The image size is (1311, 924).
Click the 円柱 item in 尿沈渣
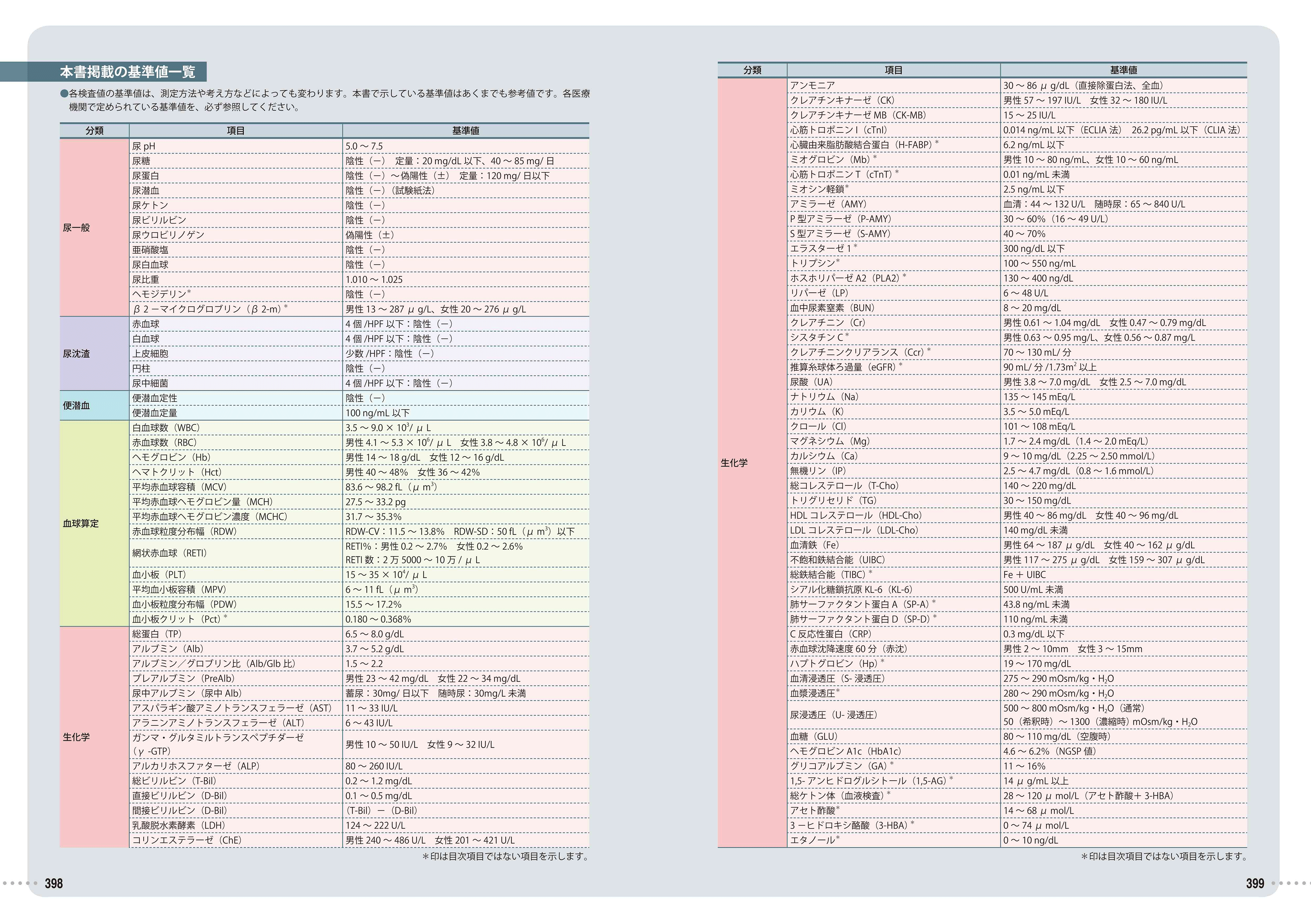click(141, 368)
